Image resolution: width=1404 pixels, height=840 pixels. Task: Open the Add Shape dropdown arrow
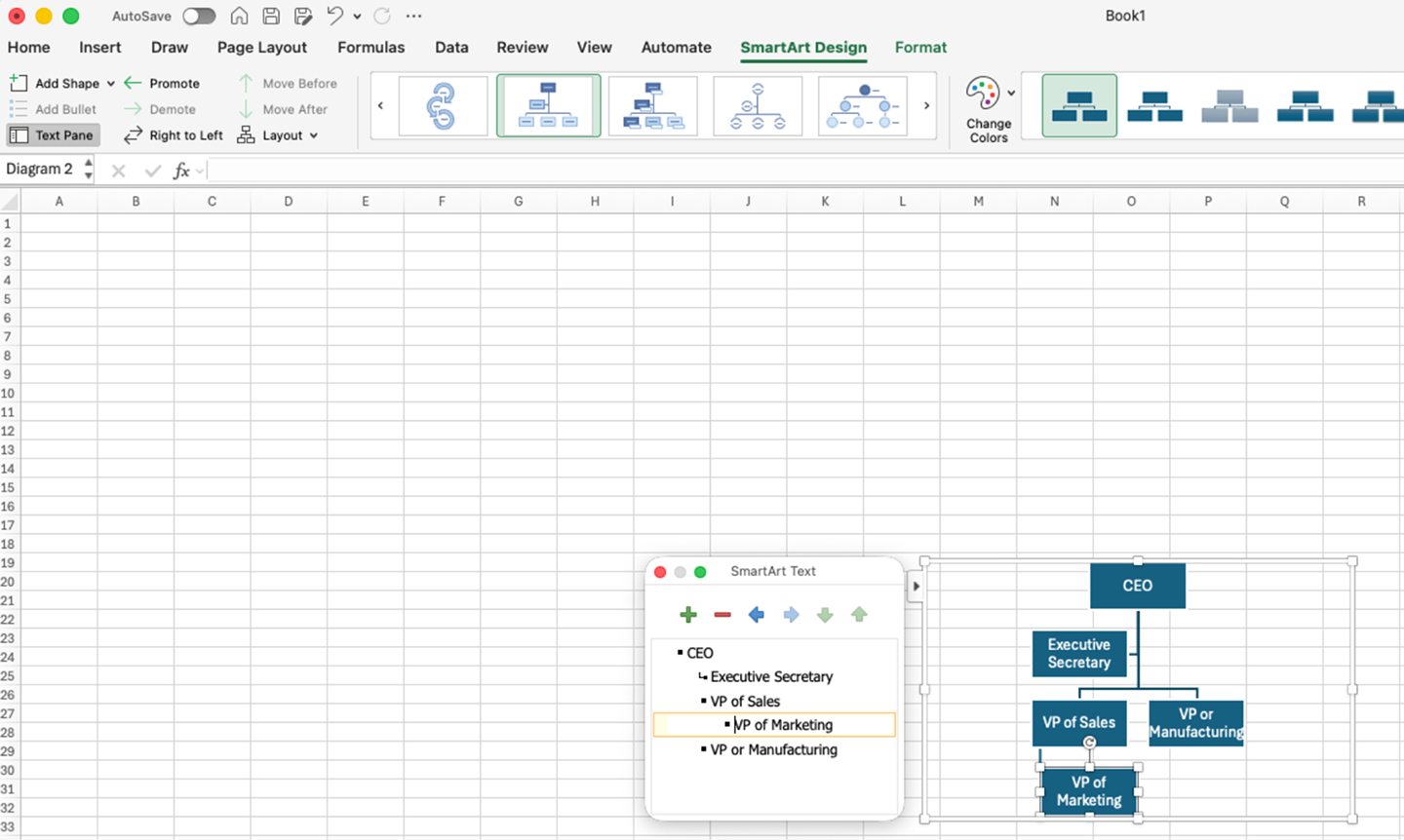[x=111, y=84]
